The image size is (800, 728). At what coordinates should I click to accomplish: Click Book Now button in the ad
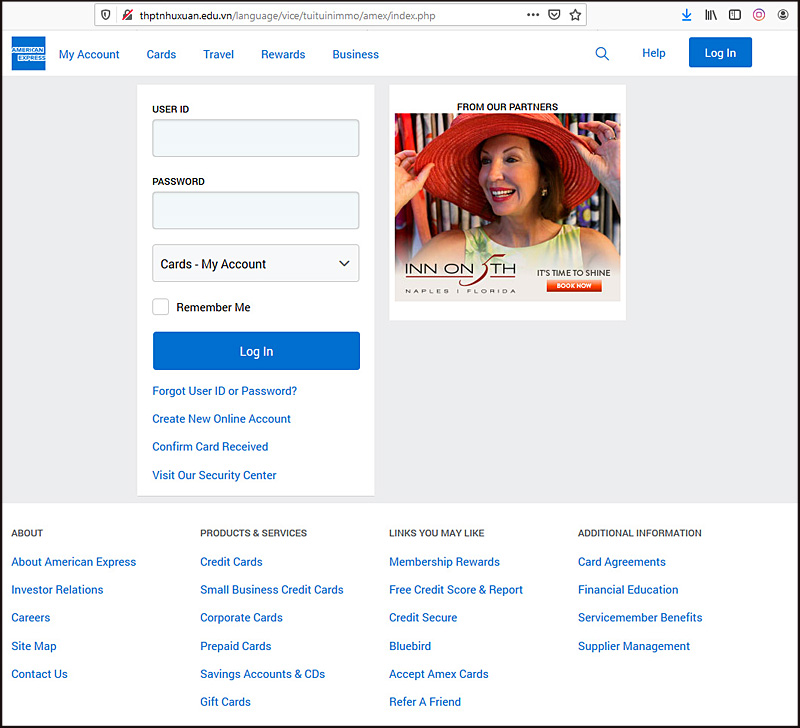574,286
